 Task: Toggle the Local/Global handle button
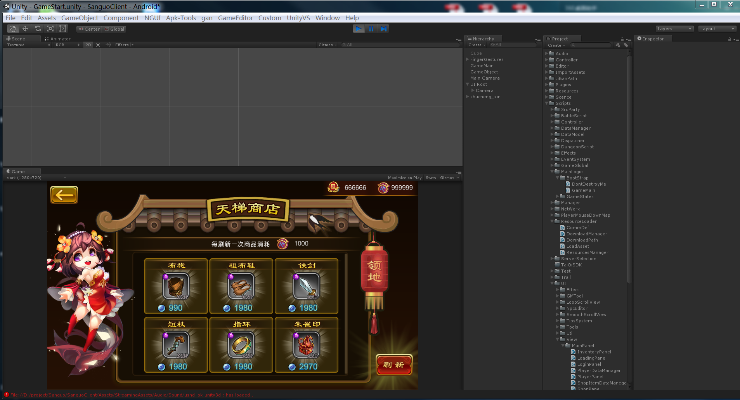click(116, 29)
